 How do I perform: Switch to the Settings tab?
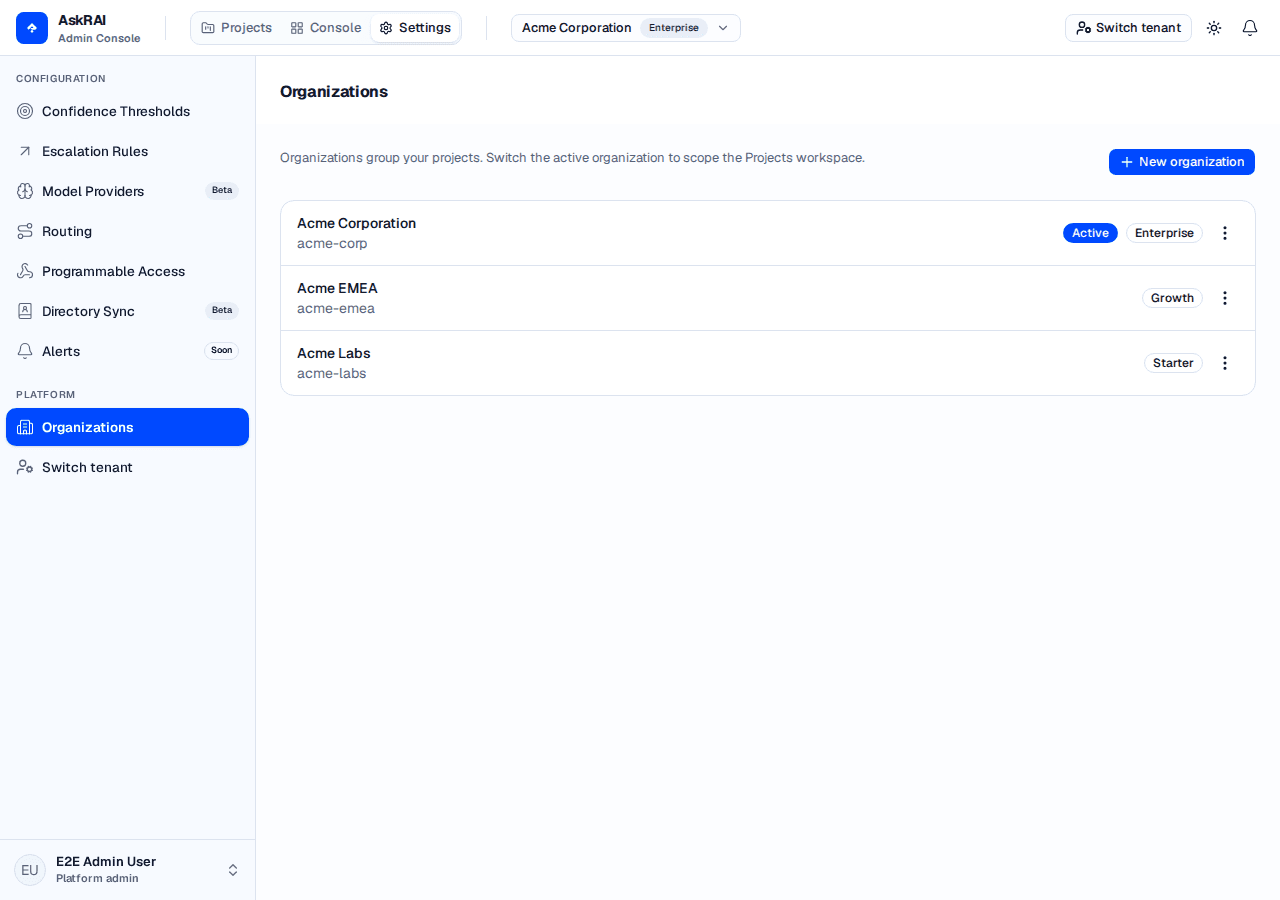[415, 28]
